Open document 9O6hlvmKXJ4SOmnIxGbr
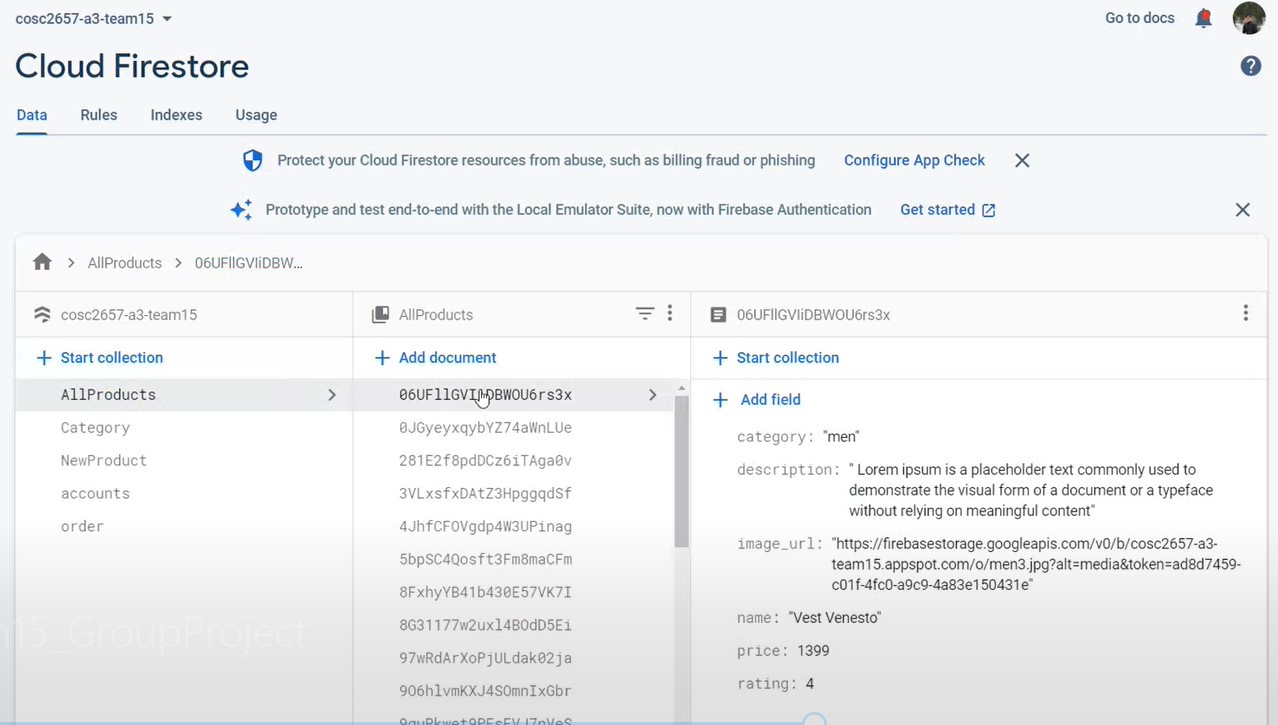 (x=485, y=692)
